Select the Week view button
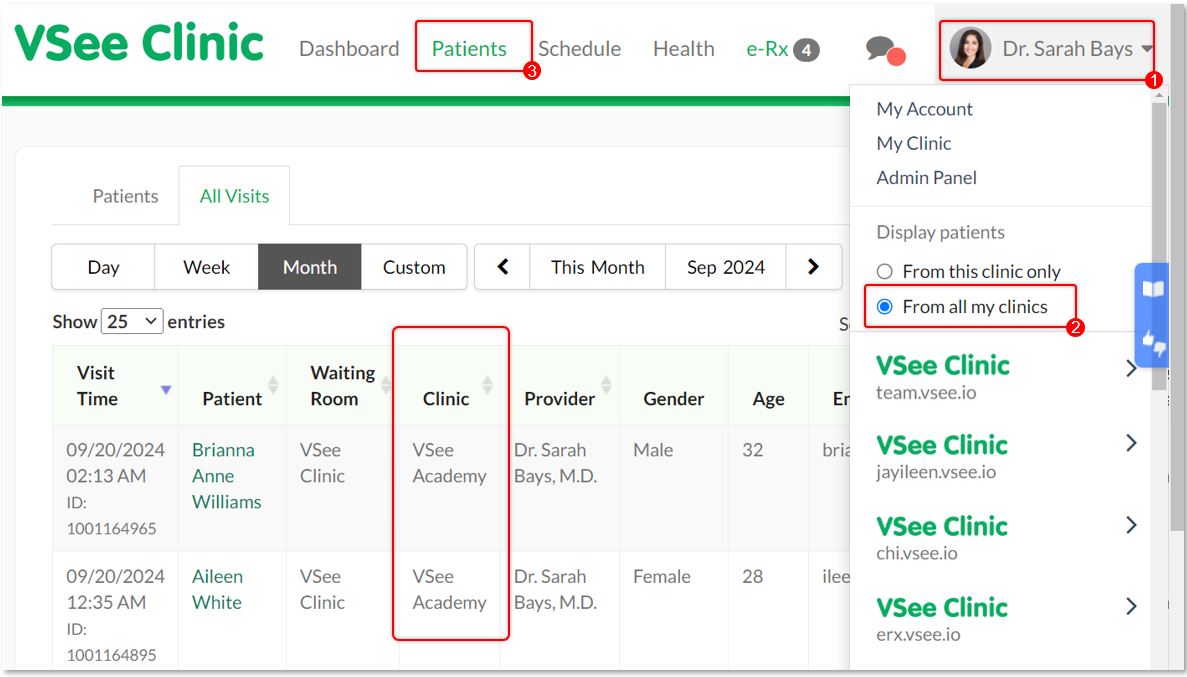1187x677 pixels. [207, 267]
